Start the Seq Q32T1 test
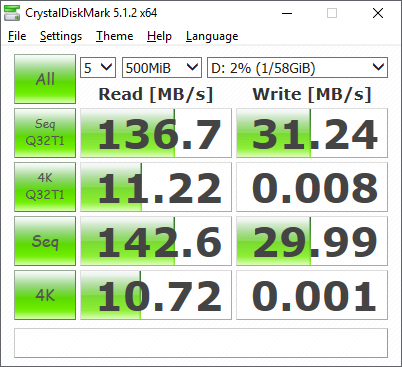 (x=45, y=133)
